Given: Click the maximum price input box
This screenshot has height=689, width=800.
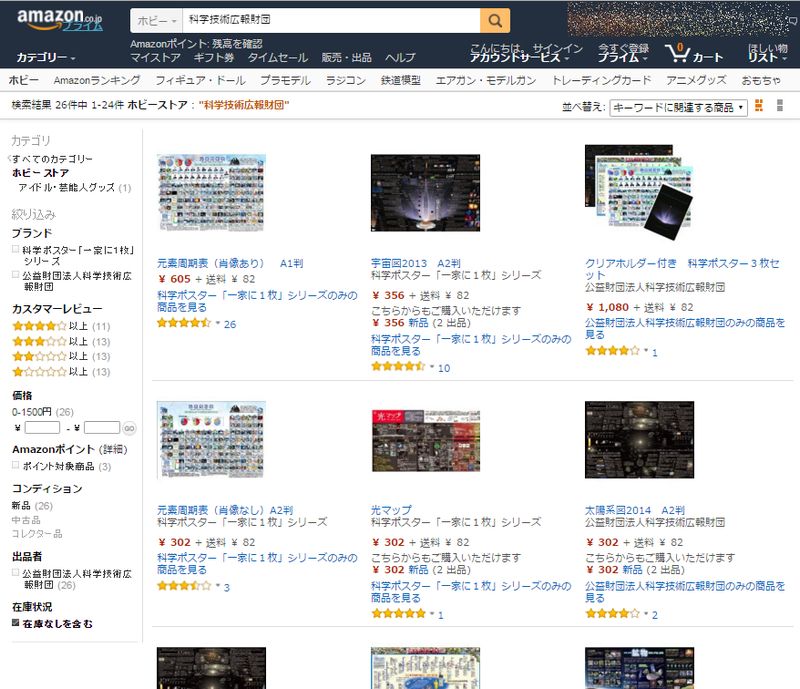Looking at the screenshot, I should [x=102, y=428].
